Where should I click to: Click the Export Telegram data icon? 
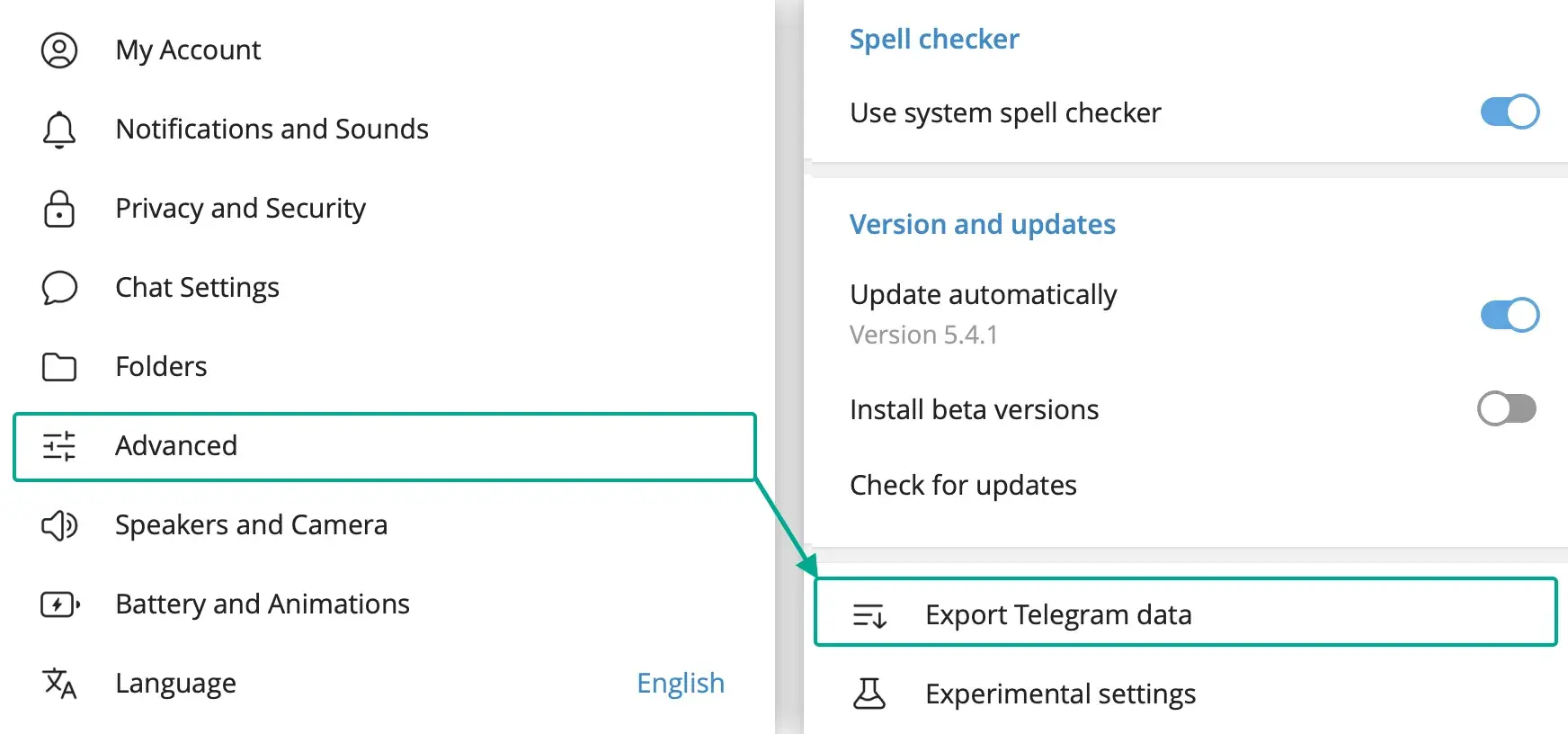(869, 615)
